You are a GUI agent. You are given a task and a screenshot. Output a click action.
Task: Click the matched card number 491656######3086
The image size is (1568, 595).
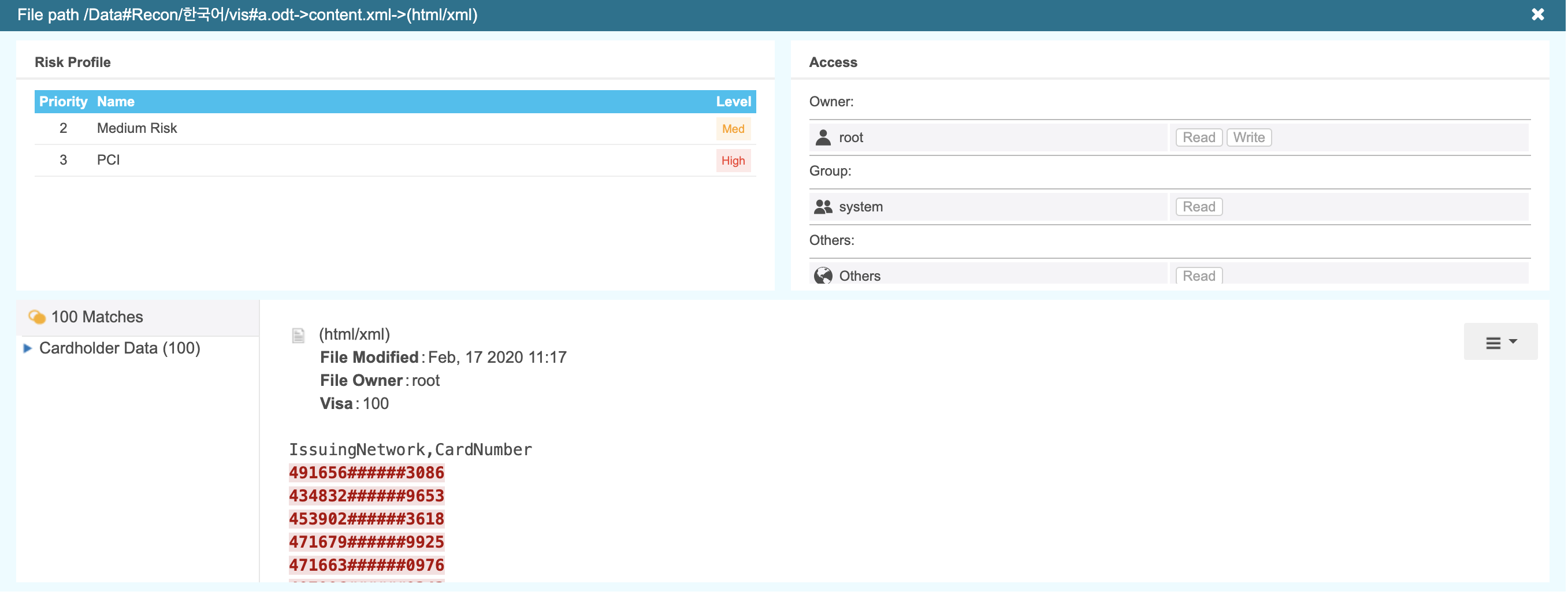[366, 473]
